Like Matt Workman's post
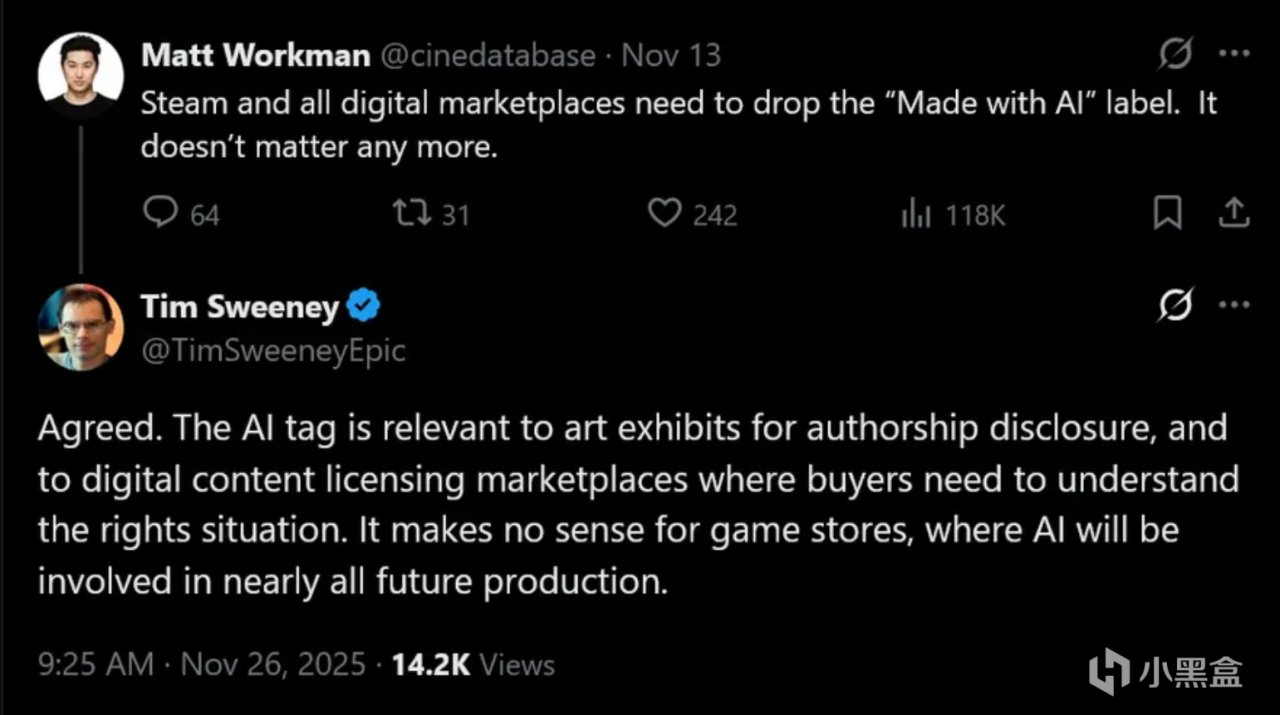 (665, 213)
